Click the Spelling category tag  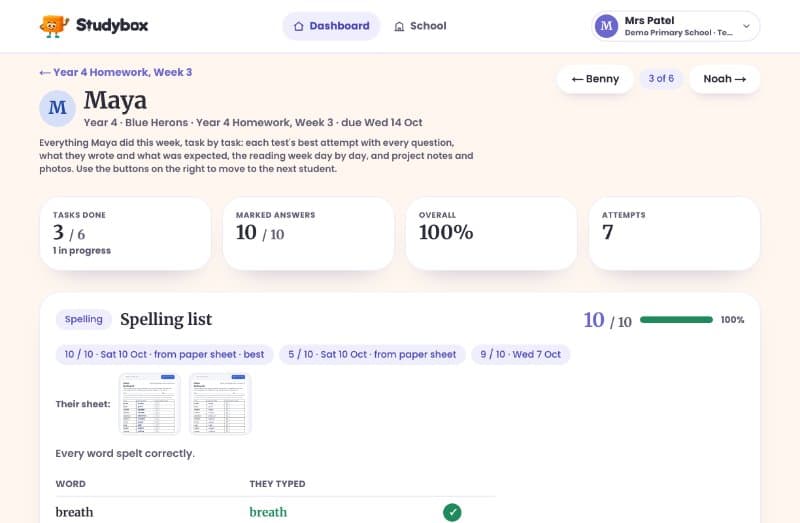pos(84,319)
